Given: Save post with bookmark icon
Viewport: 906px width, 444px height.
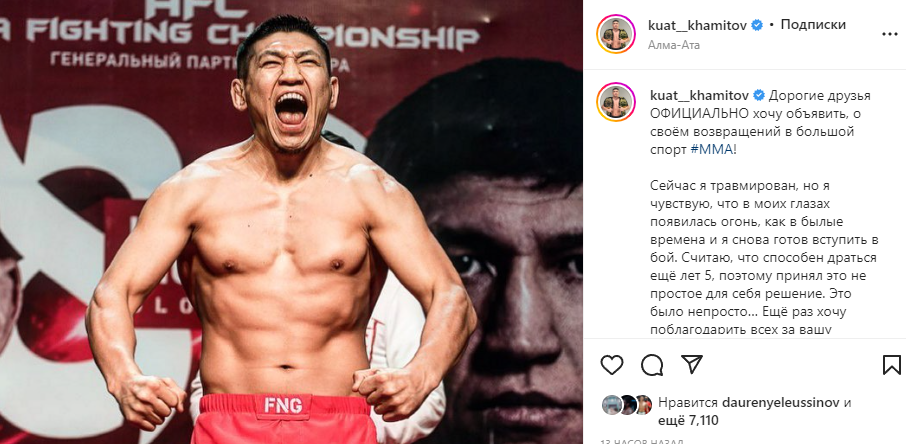Looking at the screenshot, I should pyautogui.click(x=892, y=365).
